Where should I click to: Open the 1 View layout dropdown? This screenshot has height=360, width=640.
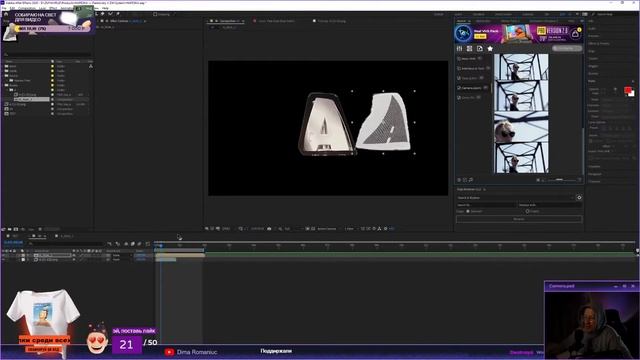350,229
